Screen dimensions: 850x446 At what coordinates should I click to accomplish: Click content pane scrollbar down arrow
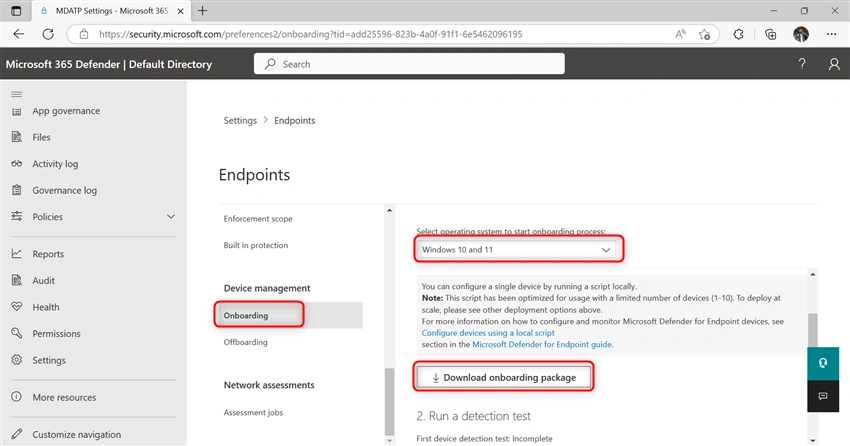click(813, 441)
